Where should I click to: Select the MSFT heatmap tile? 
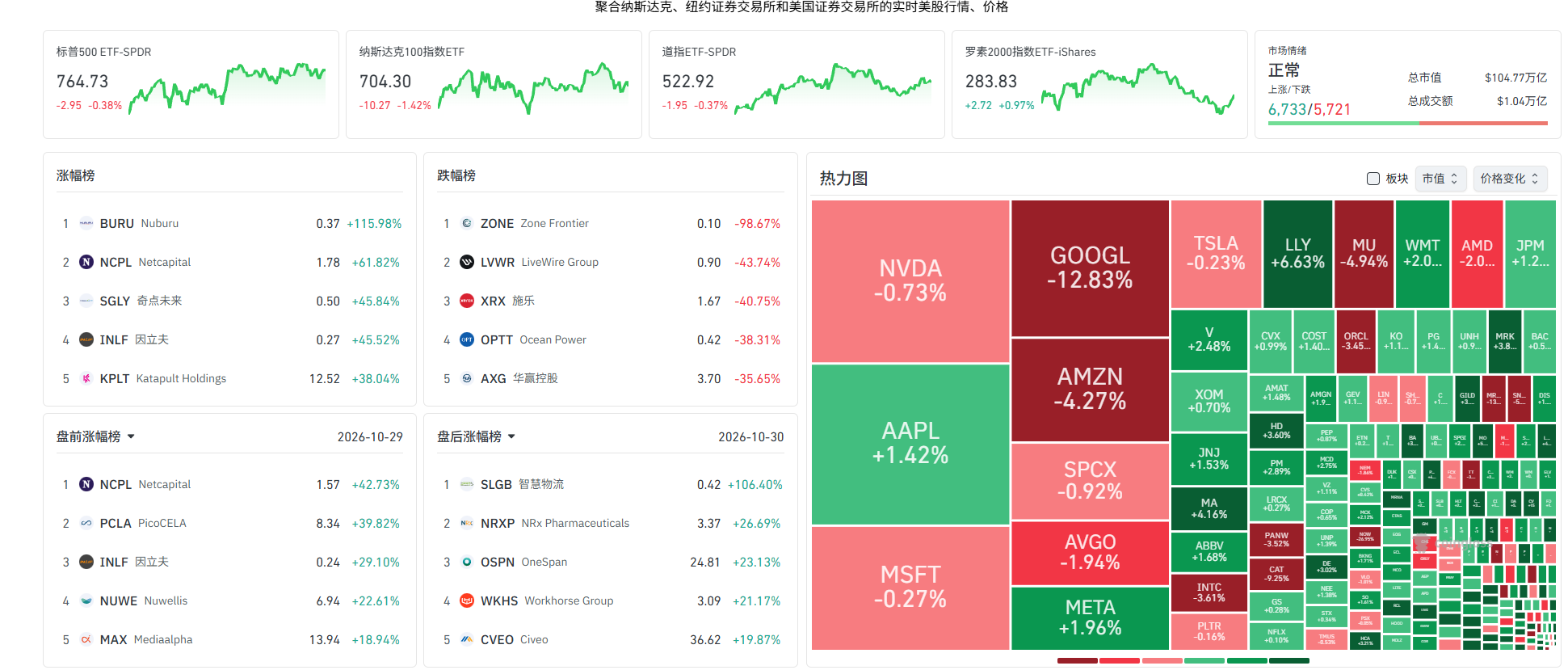910,588
